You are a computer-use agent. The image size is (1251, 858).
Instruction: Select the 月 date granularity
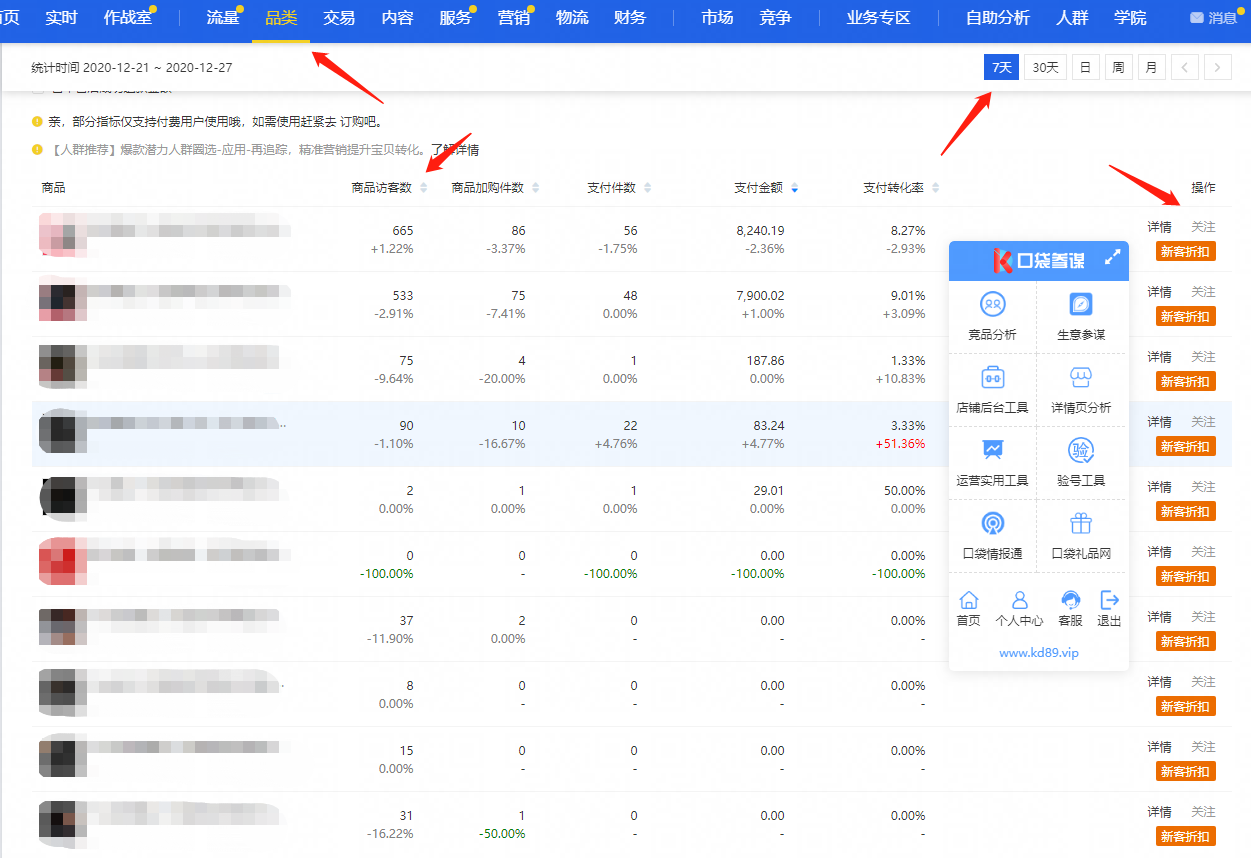tap(1151, 67)
